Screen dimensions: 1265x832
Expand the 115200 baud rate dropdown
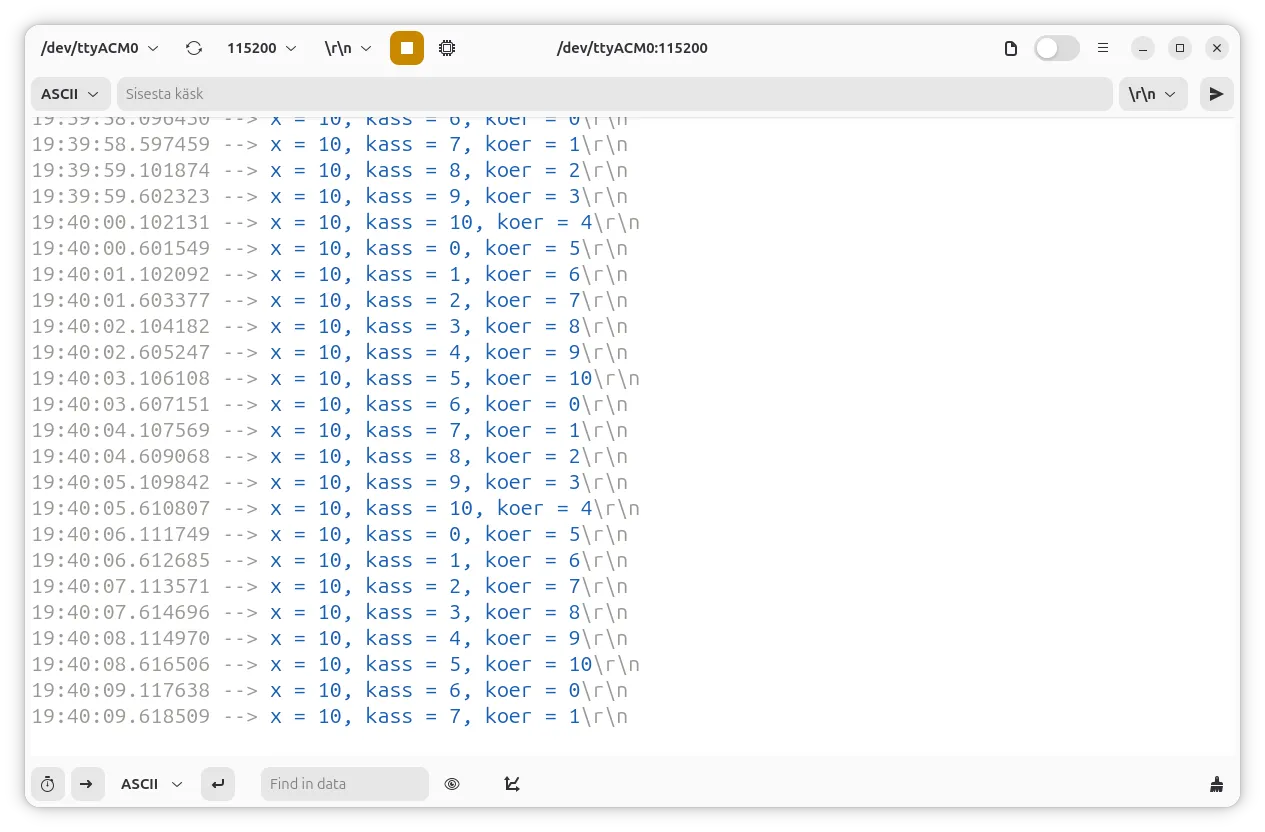point(262,48)
